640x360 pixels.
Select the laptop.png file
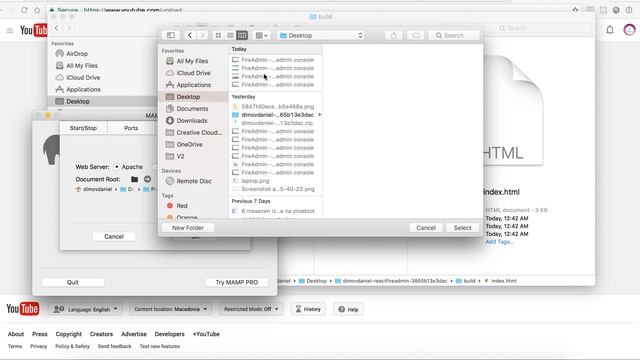256,180
